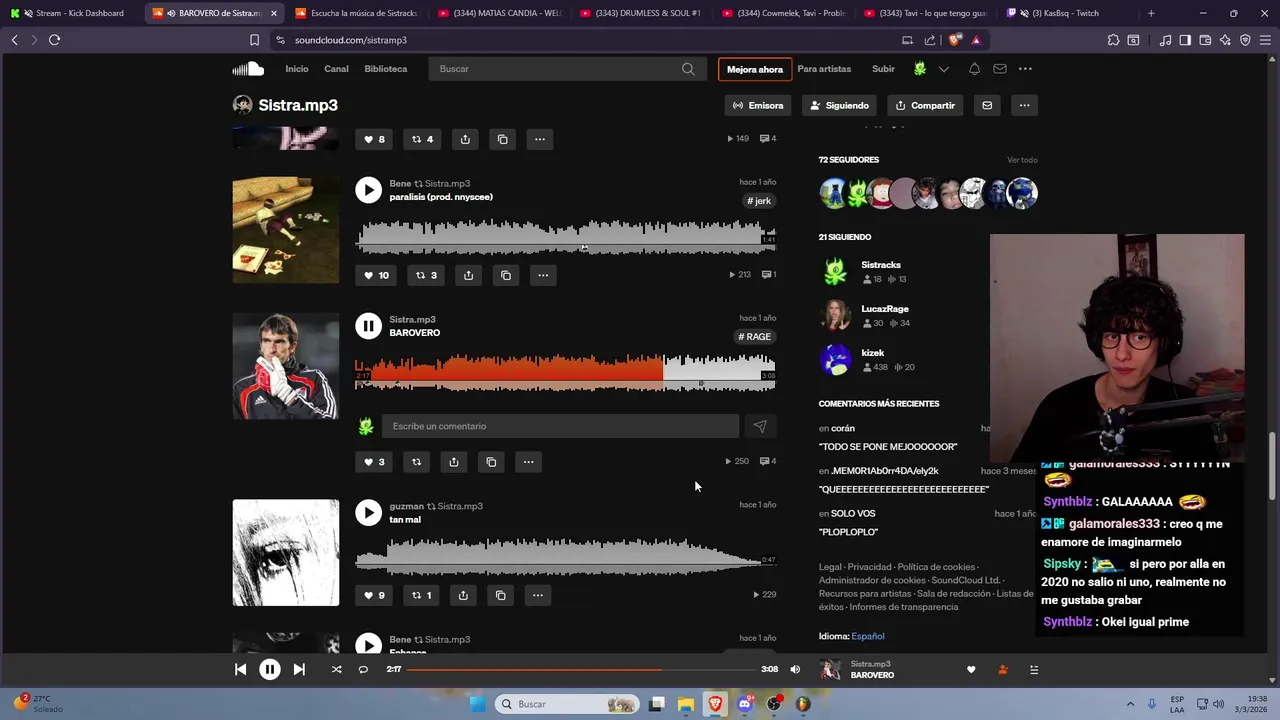Screen dimensions: 1280x720
Task: Click the comment input field
Action: pos(560,426)
